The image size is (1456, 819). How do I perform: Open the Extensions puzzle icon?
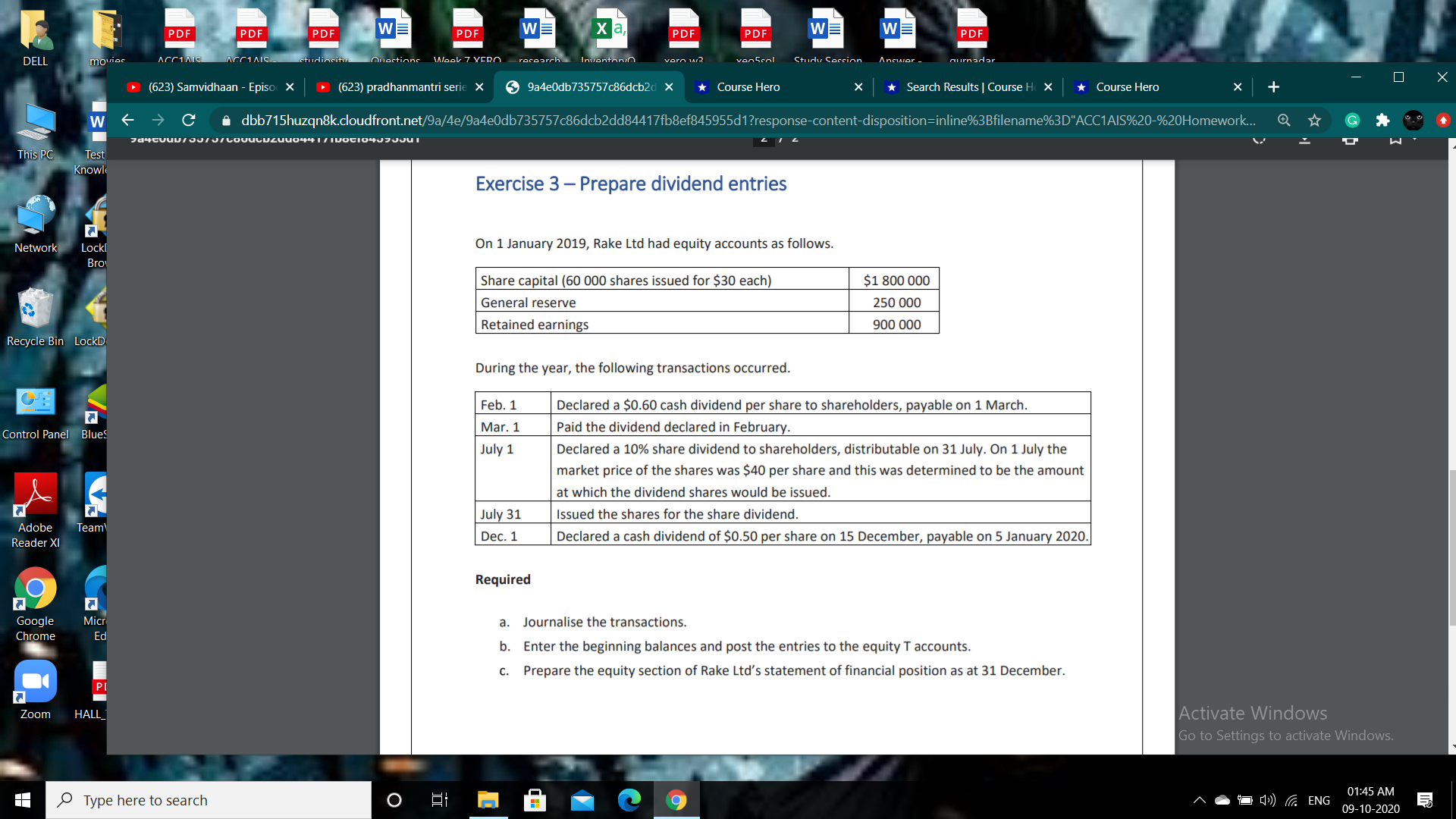point(1382,120)
